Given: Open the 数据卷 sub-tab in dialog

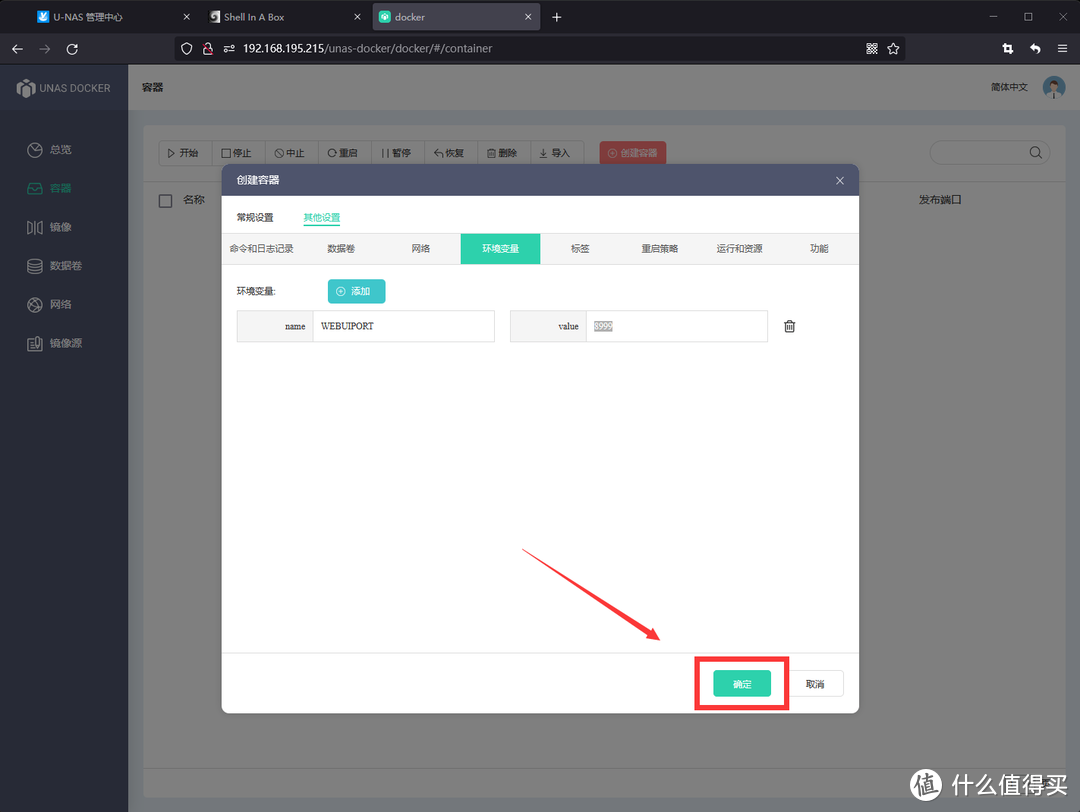Looking at the screenshot, I should [341, 249].
